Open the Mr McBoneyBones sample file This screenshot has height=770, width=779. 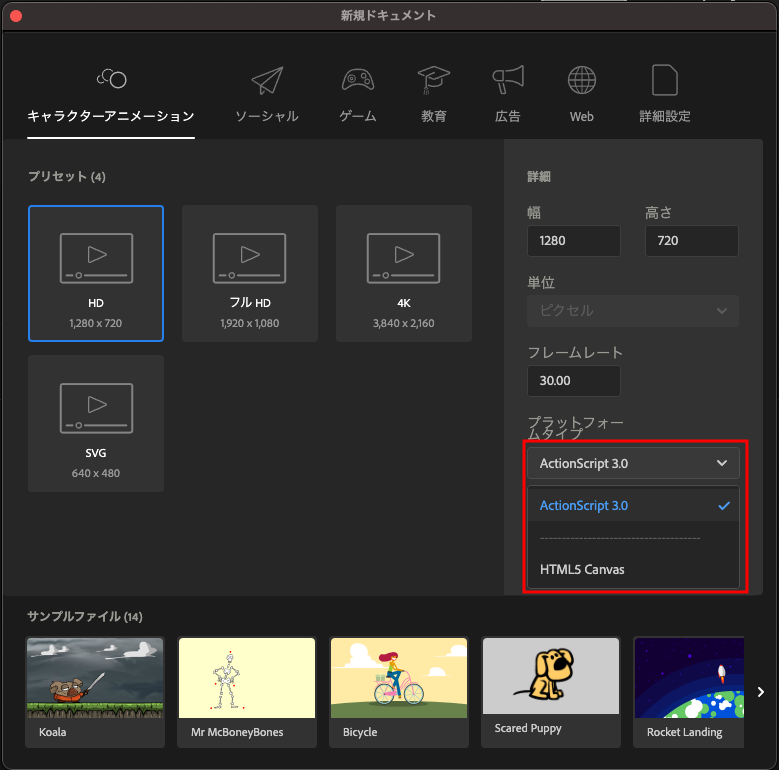click(247, 693)
